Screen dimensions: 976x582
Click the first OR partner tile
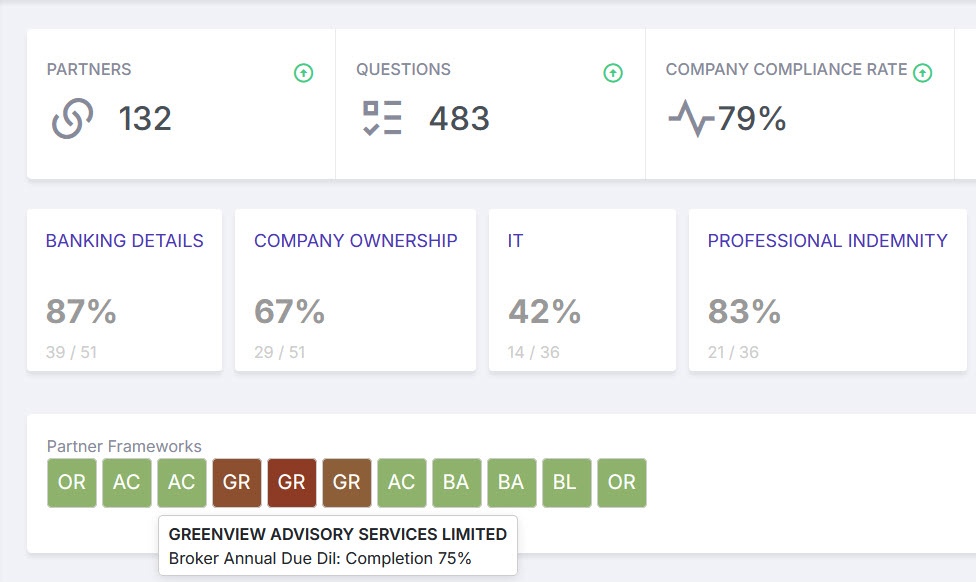(72, 483)
